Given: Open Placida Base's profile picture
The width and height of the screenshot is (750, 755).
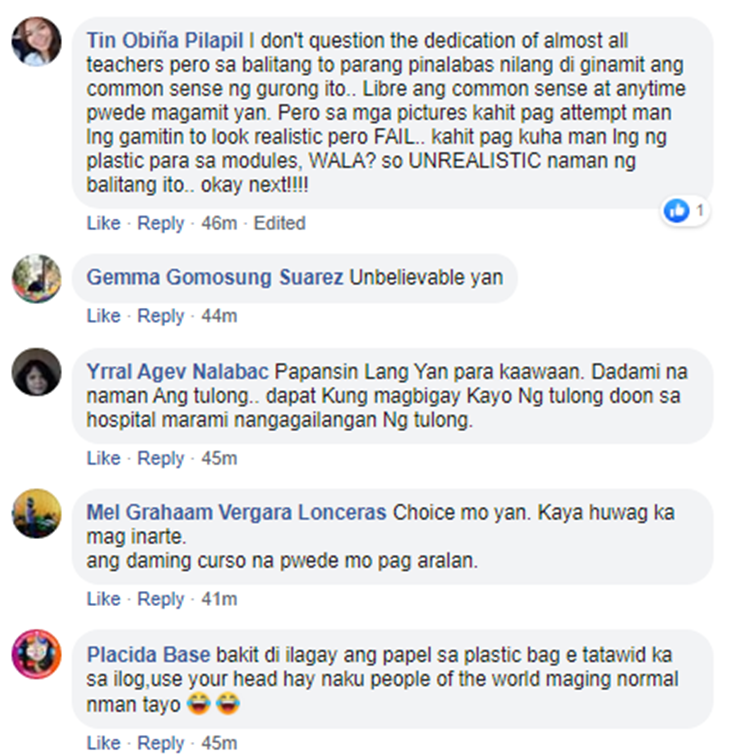Looking at the screenshot, I should 37,654.
